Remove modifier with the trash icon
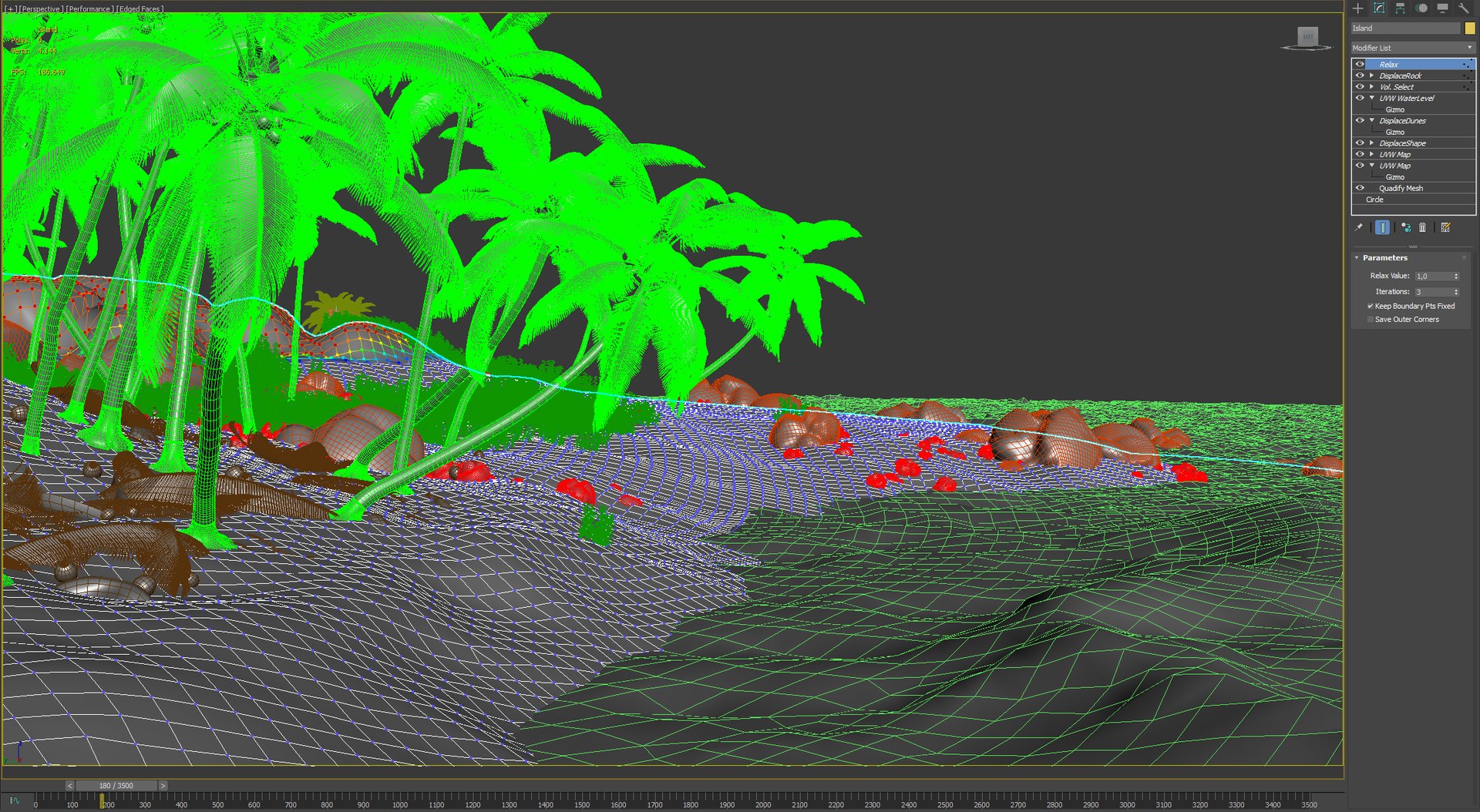 1423,227
